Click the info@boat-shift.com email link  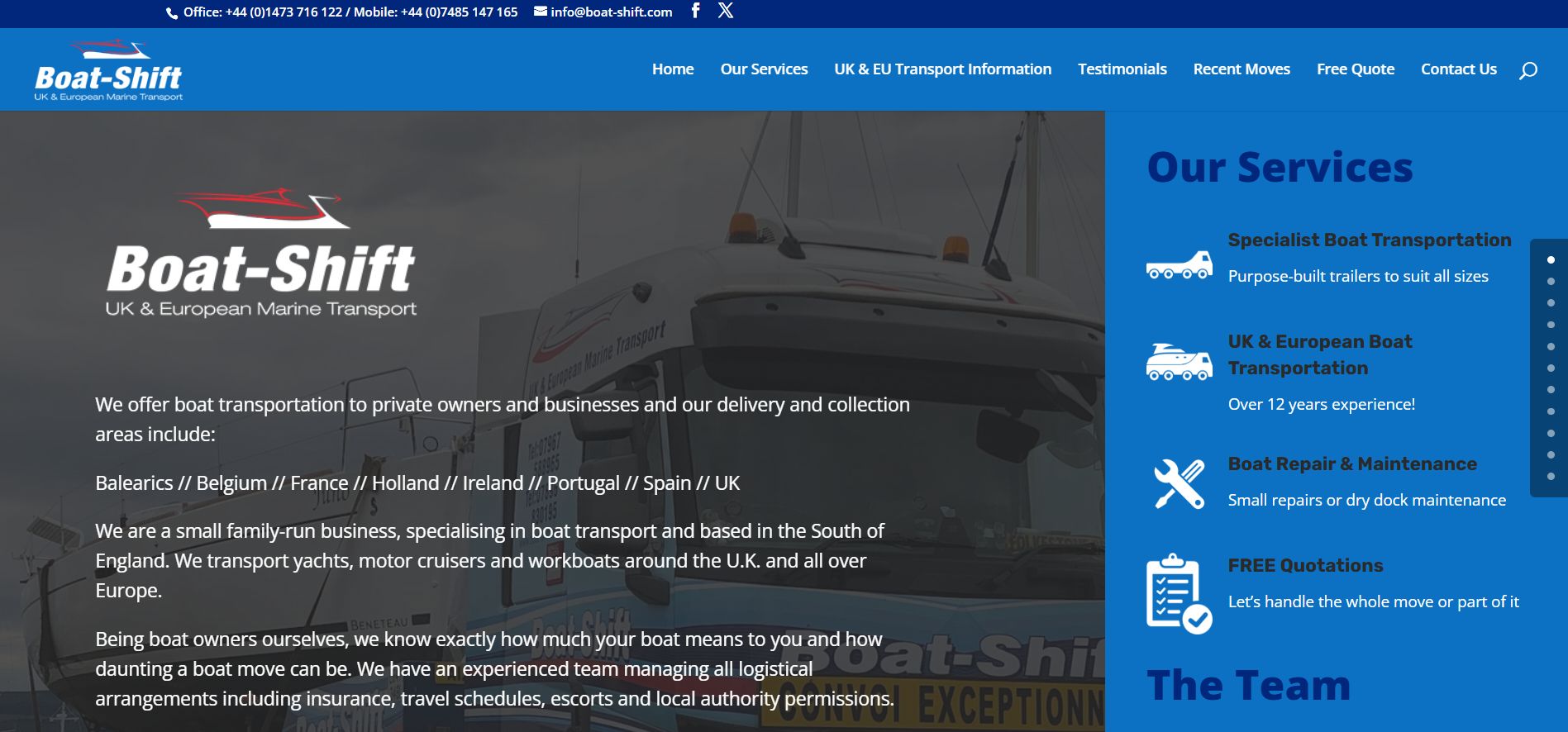coord(612,12)
